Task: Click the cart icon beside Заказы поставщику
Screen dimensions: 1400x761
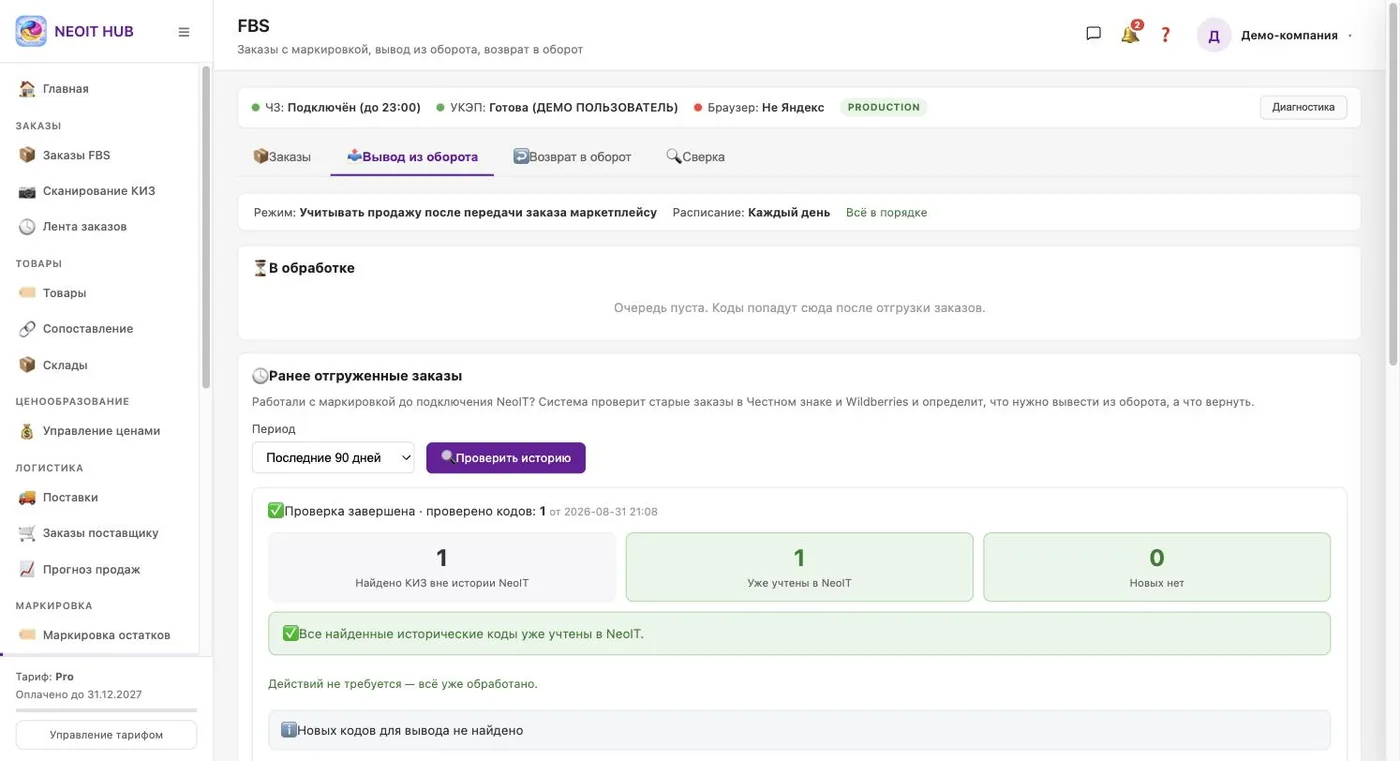Action: 27,533
